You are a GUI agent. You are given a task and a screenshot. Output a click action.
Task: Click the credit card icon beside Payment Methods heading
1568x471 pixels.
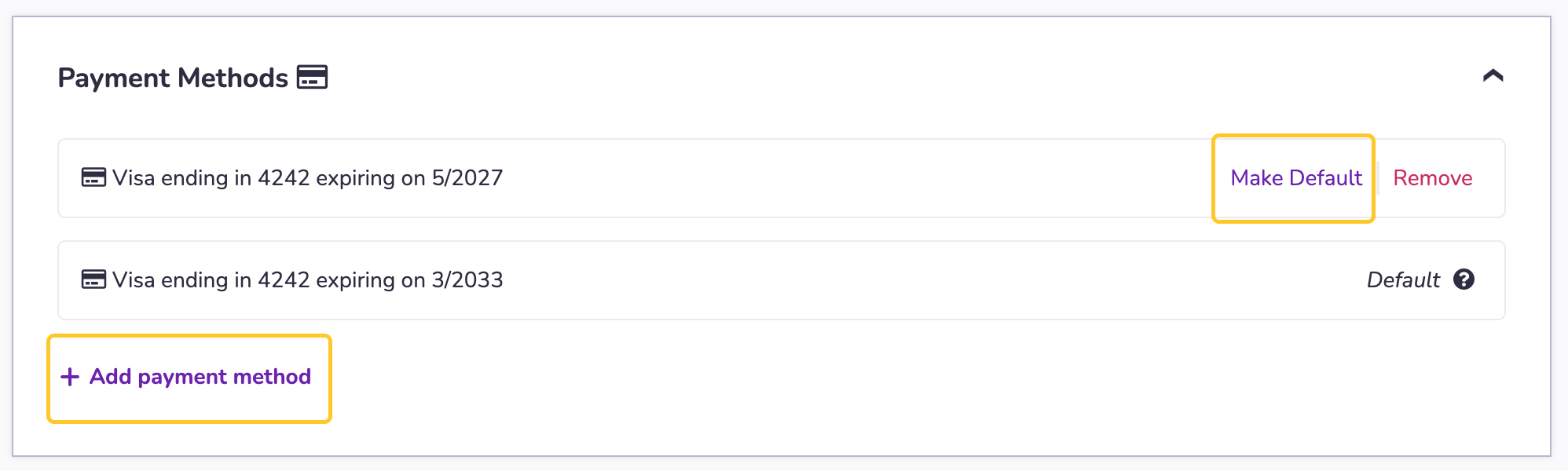coord(312,78)
